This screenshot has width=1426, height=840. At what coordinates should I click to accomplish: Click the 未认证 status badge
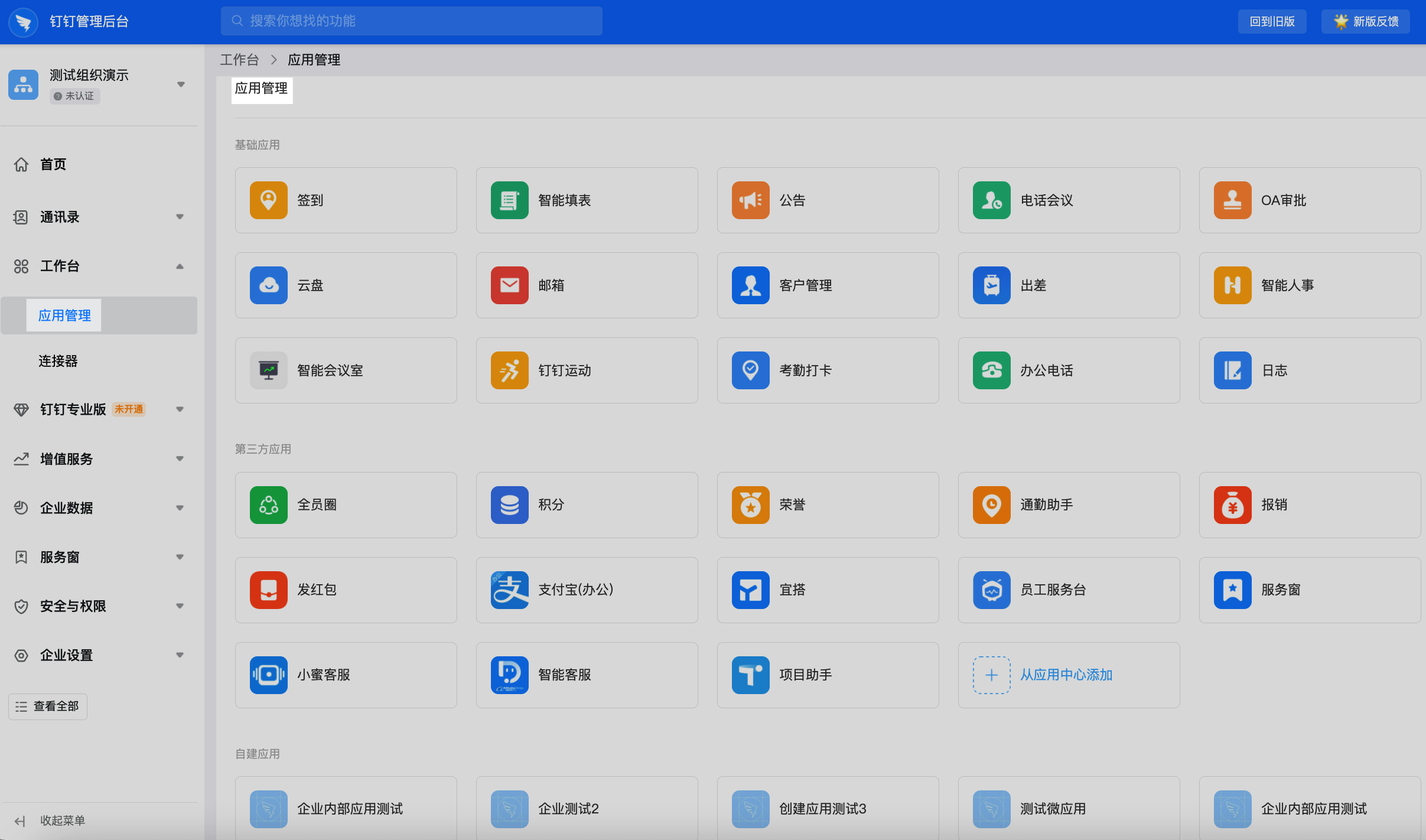74,96
